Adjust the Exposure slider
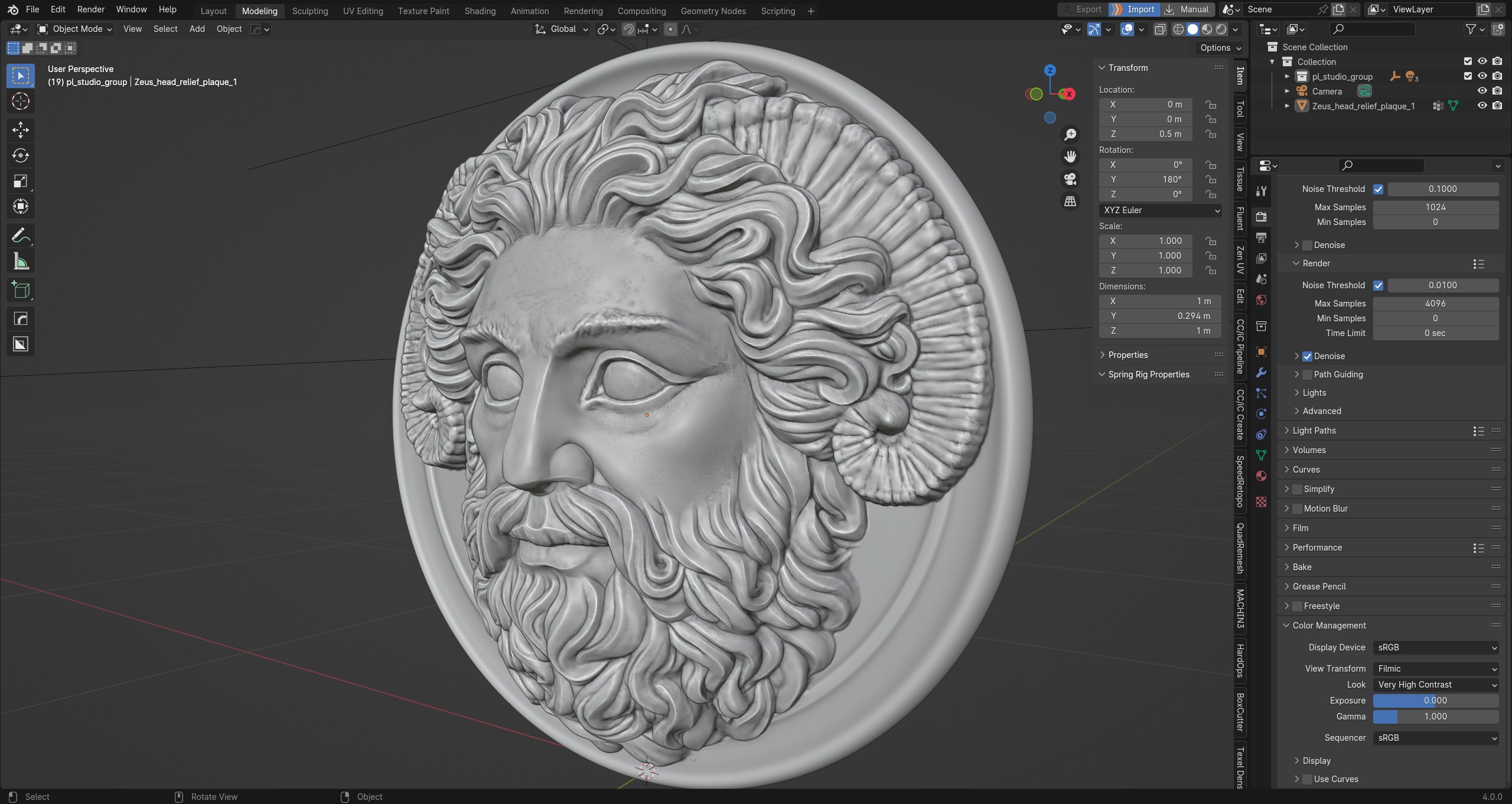 1435,701
